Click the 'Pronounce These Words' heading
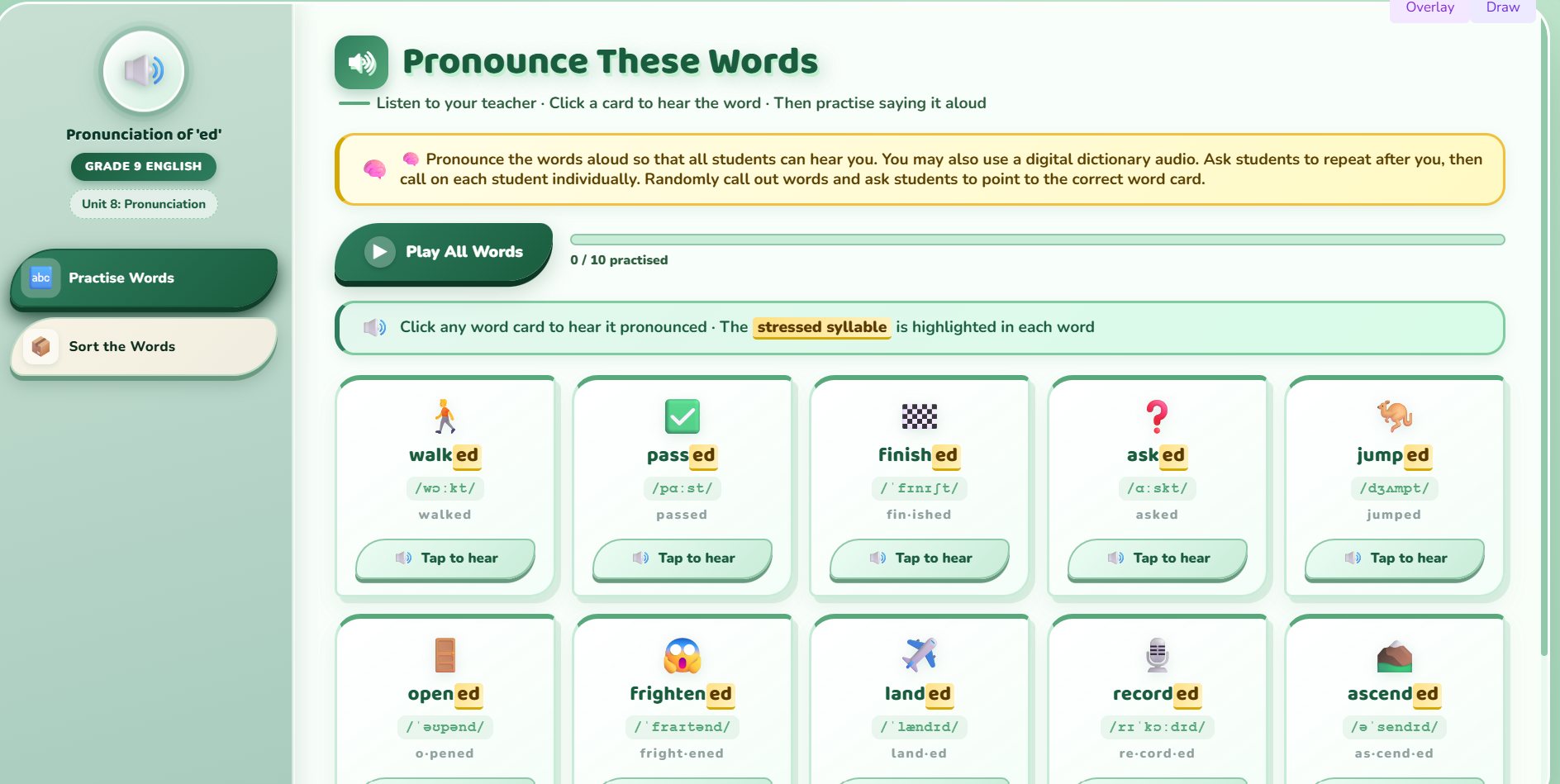1560x784 pixels. click(x=610, y=62)
